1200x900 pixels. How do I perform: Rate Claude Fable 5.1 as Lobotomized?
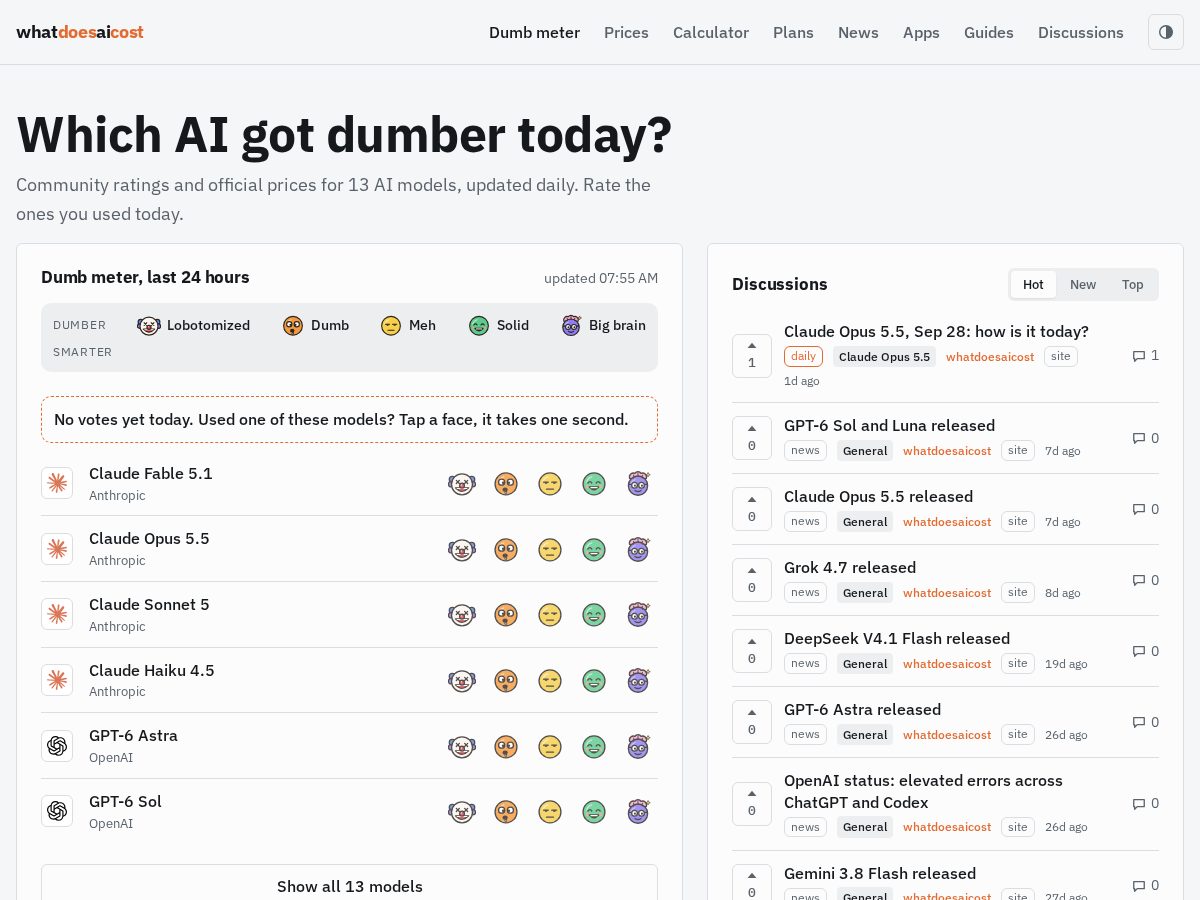461,484
